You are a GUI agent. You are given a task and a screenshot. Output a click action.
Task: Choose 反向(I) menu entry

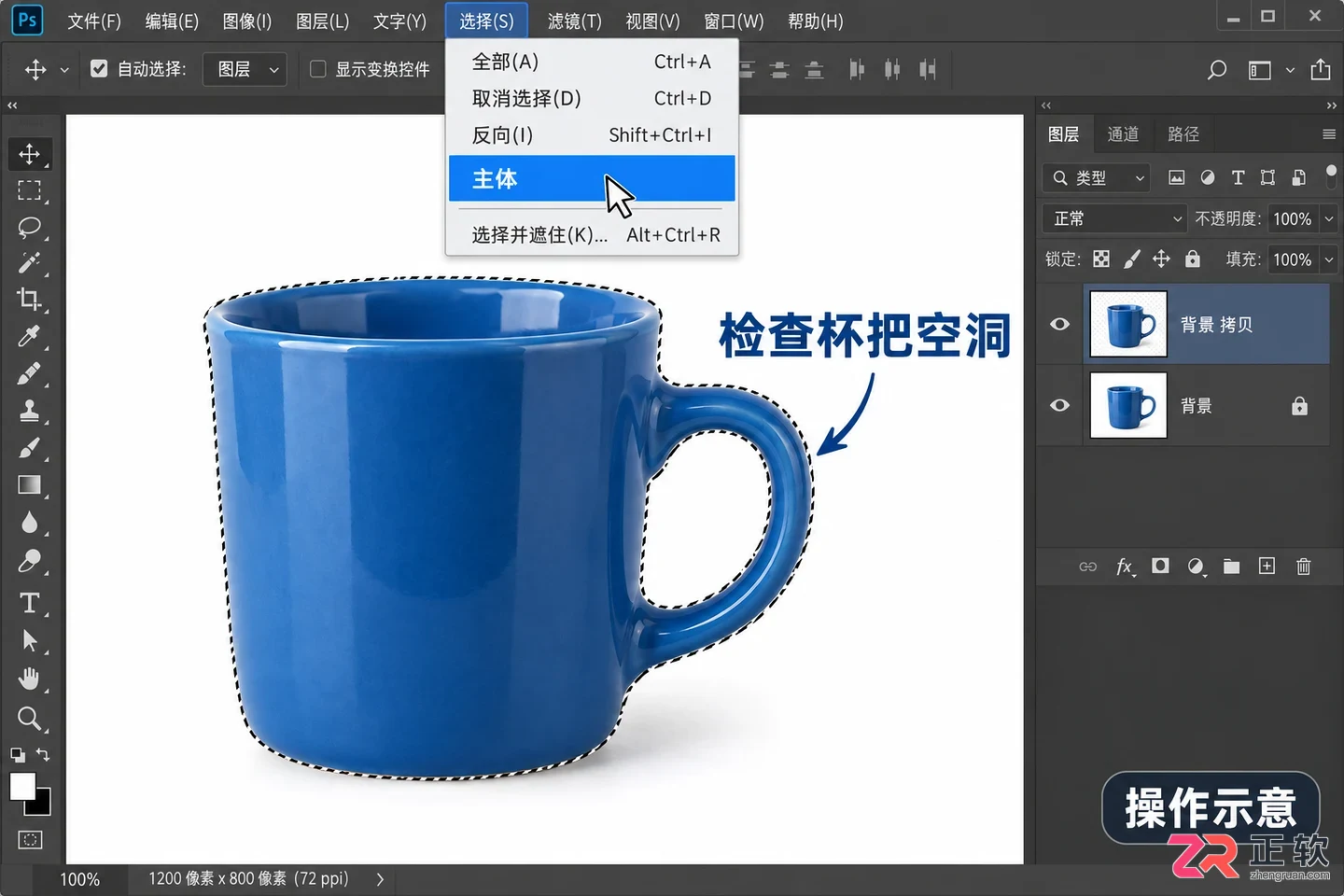coord(592,135)
